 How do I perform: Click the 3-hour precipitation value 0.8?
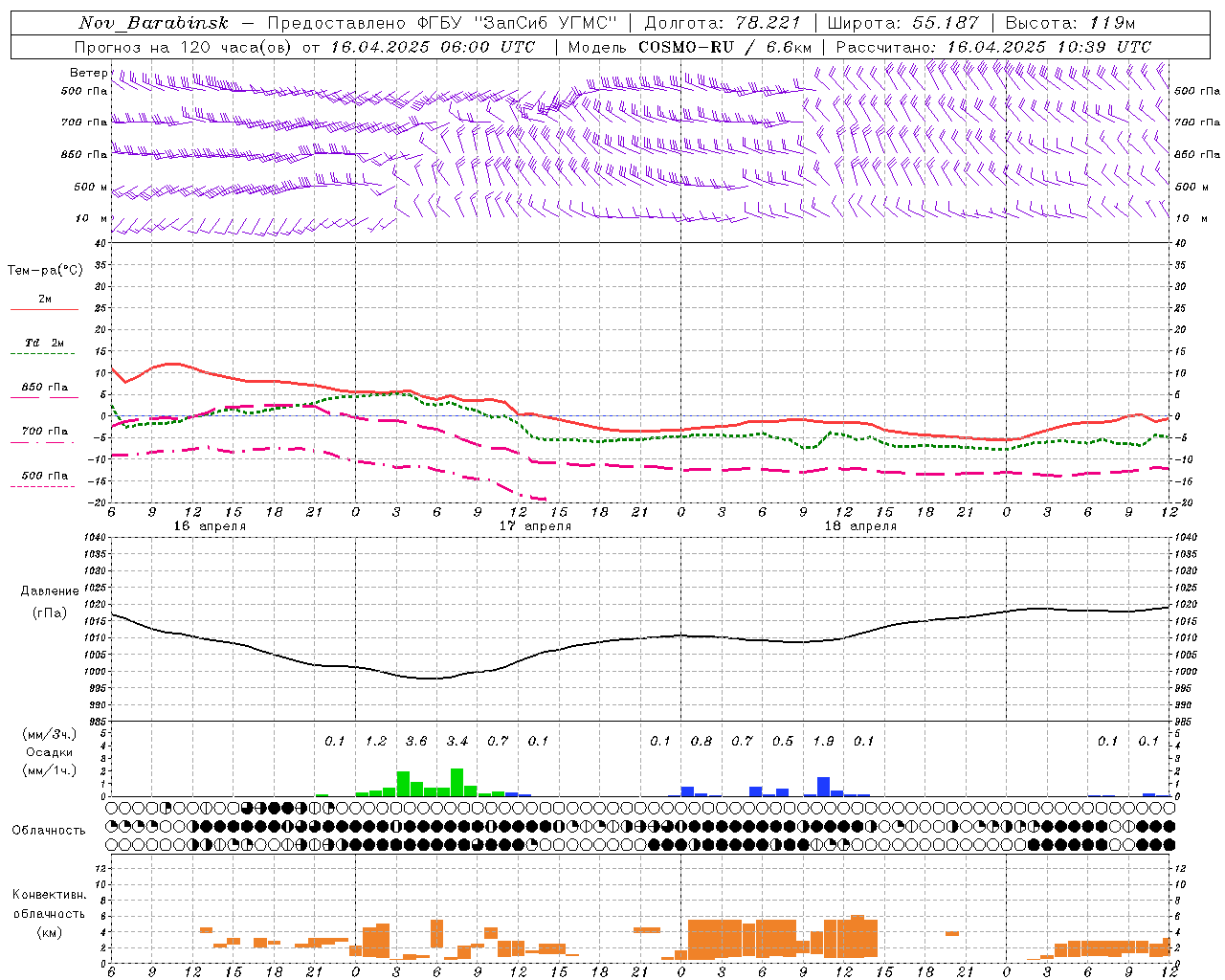click(x=702, y=742)
